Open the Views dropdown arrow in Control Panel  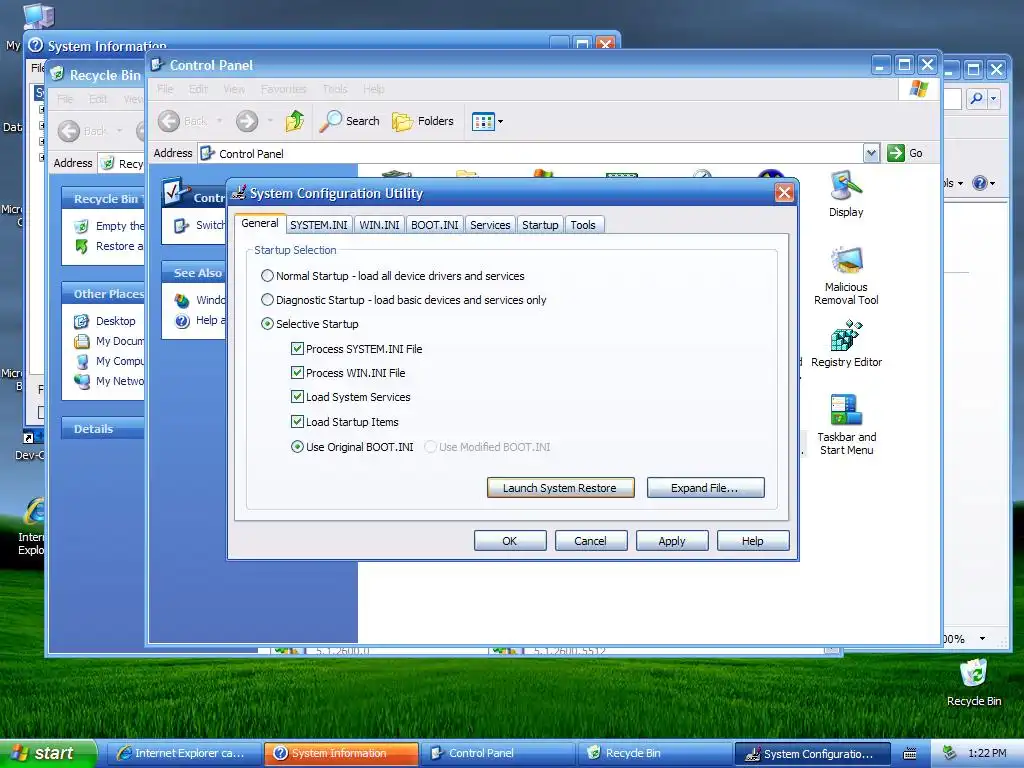(x=500, y=121)
